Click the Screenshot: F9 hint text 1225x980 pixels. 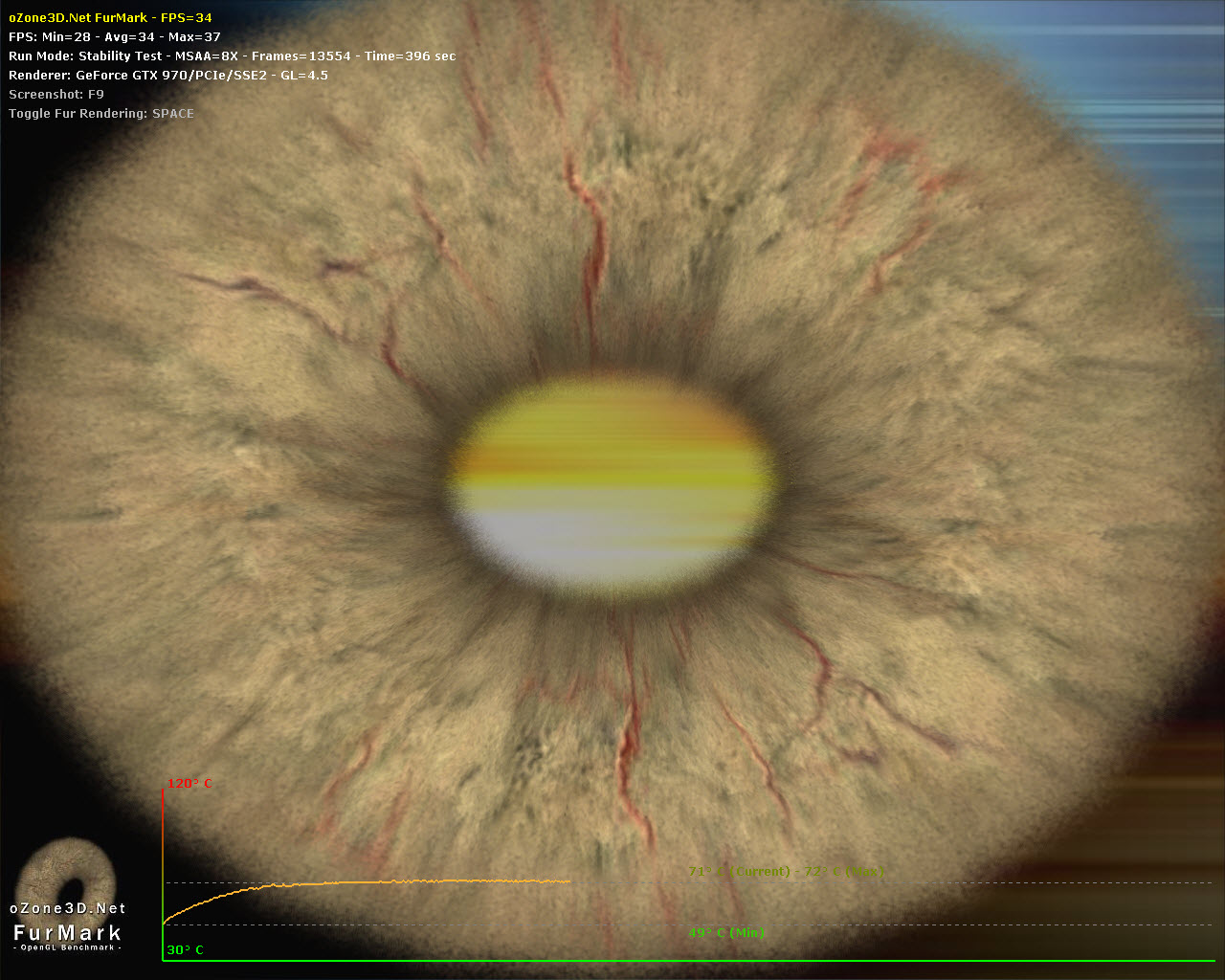(56, 94)
